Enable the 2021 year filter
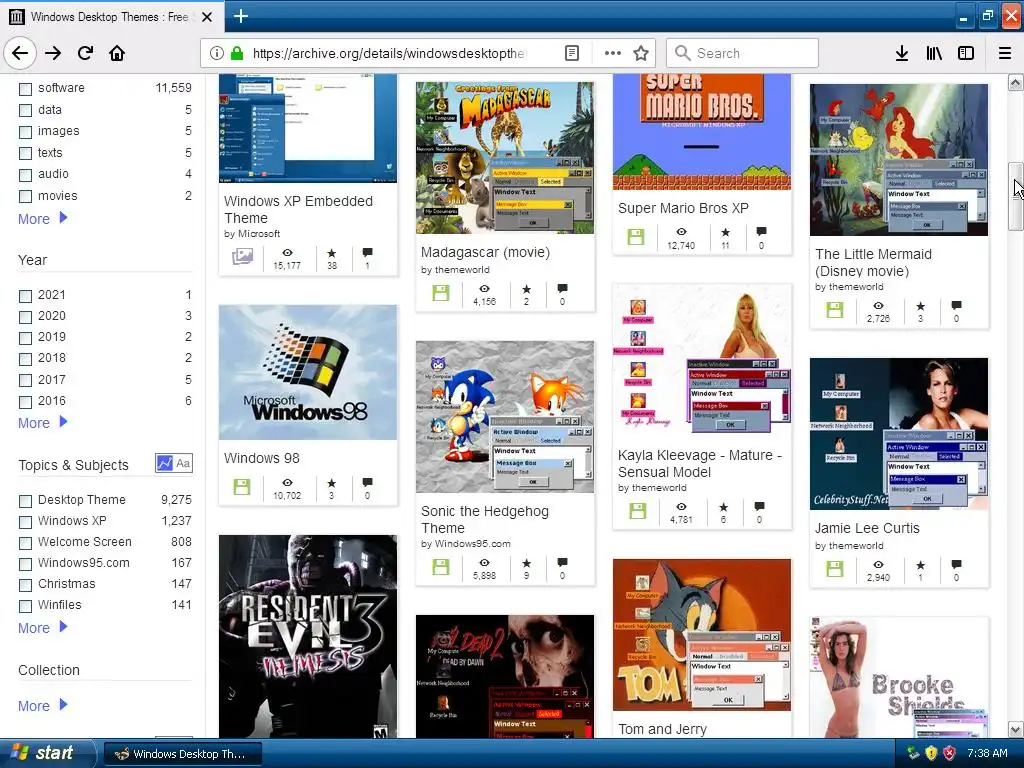Screen dimensions: 1024x768 tap(25, 296)
